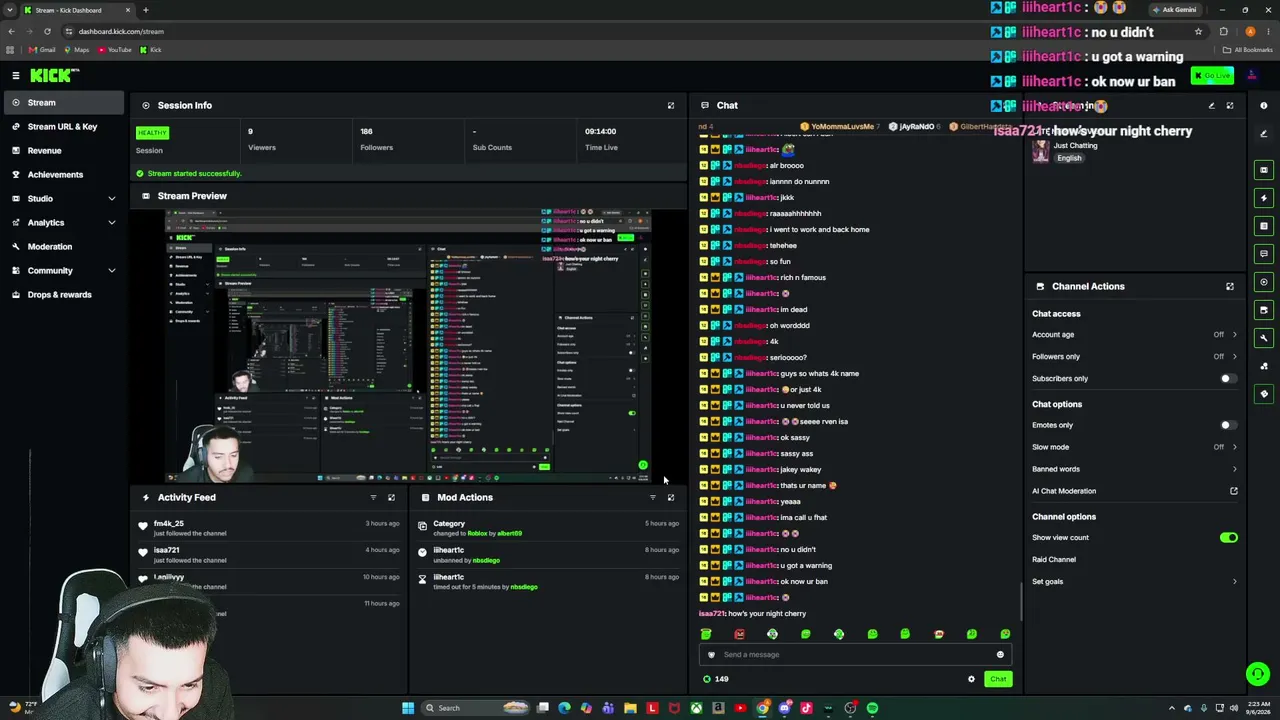This screenshot has height=720, width=1280.
Task: Open Activity Feed filter icon
Action: point(373,497)
